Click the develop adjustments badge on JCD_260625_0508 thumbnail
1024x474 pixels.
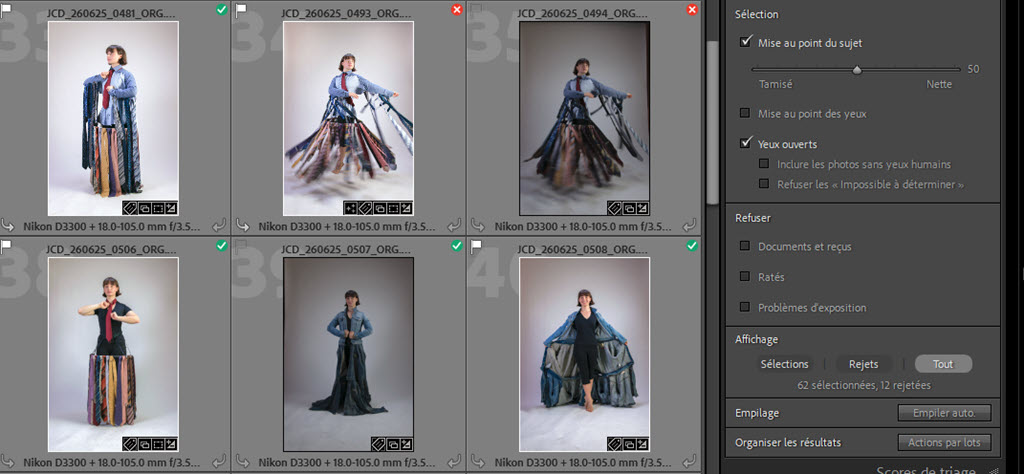[x=643, y=445]
